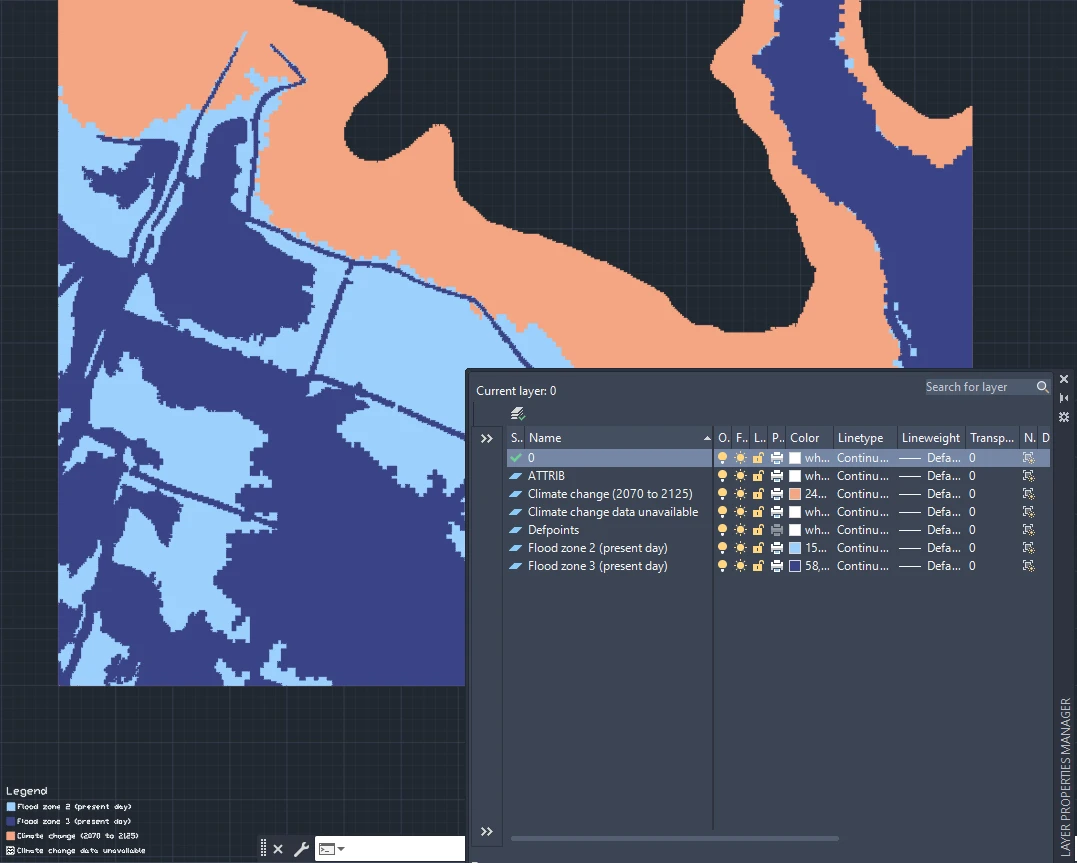
Task: Sort by Status column header
Action: [x=517, y=438]
